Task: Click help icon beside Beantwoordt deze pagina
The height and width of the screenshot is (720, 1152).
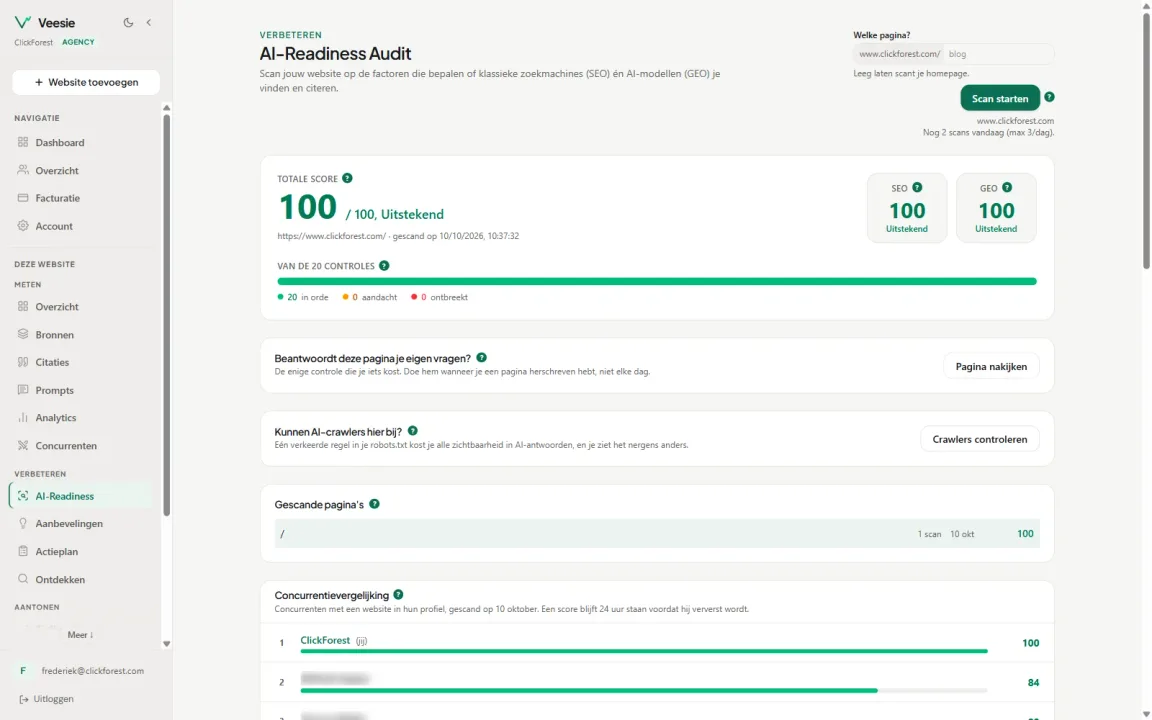Action: 481,358
